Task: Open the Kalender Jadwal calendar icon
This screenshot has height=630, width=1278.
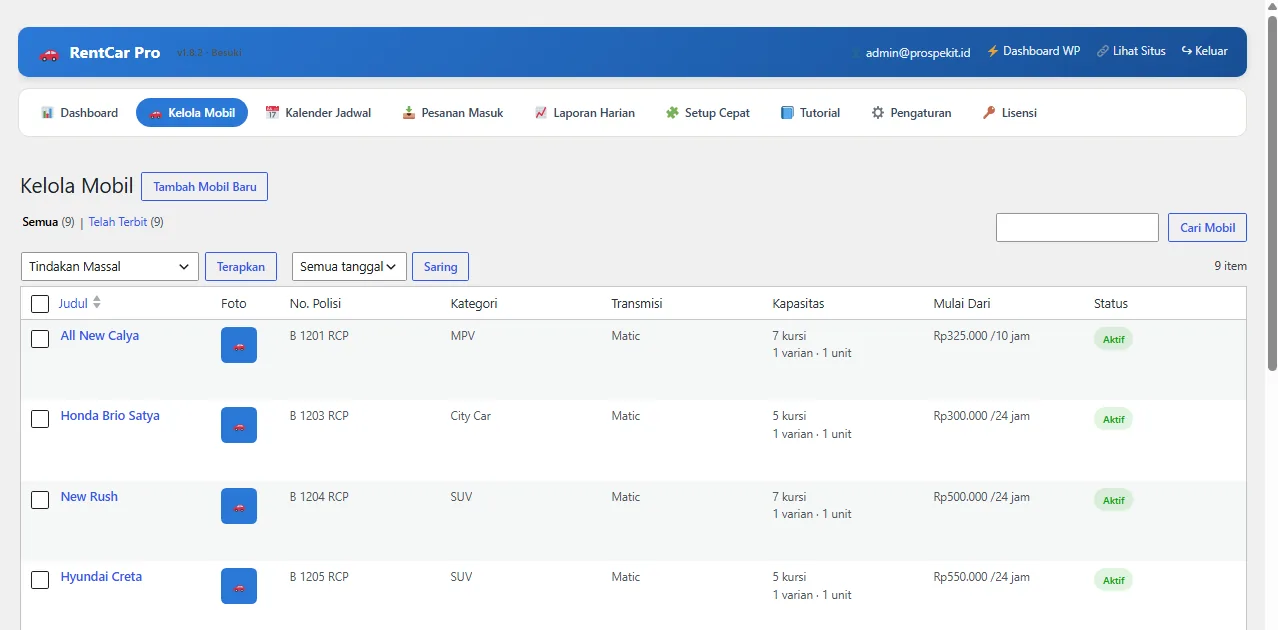Action: [x=272, y=113]
